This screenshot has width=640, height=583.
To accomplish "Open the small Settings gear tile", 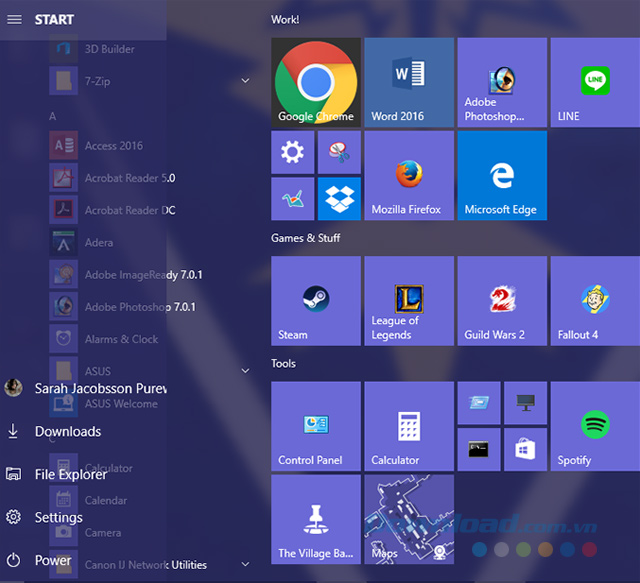I will (x=293, y=152).
